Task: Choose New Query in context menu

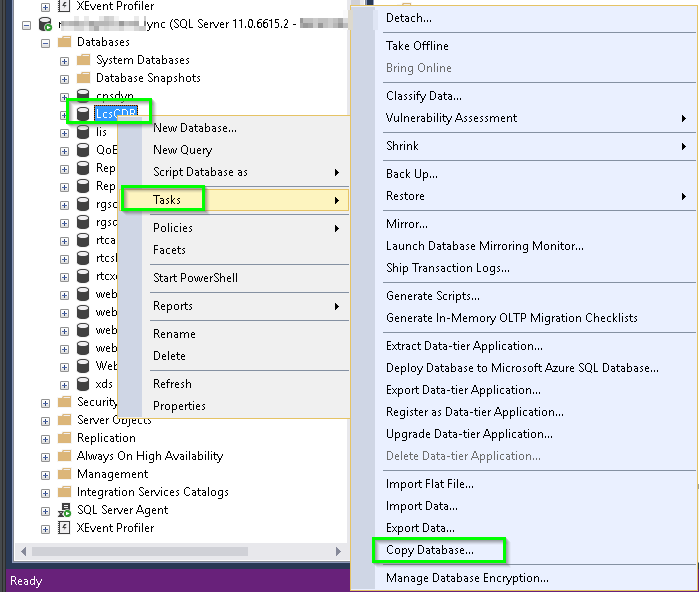Action: click(182, 150)
